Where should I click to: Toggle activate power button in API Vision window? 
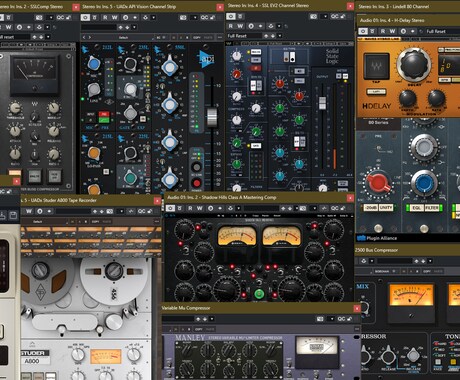pos(85,17)
